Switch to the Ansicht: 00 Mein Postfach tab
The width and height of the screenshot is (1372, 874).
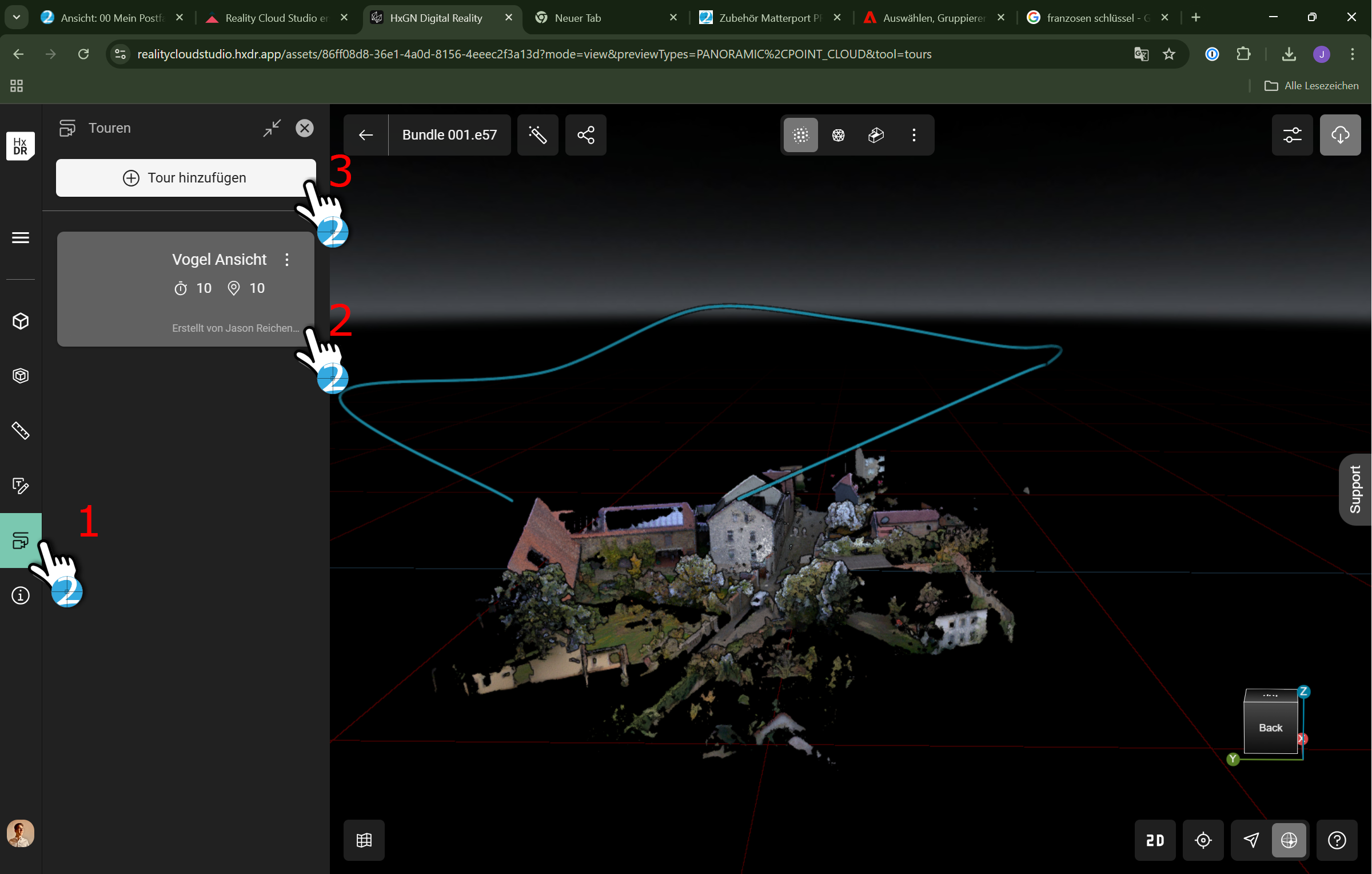(112, 18)
